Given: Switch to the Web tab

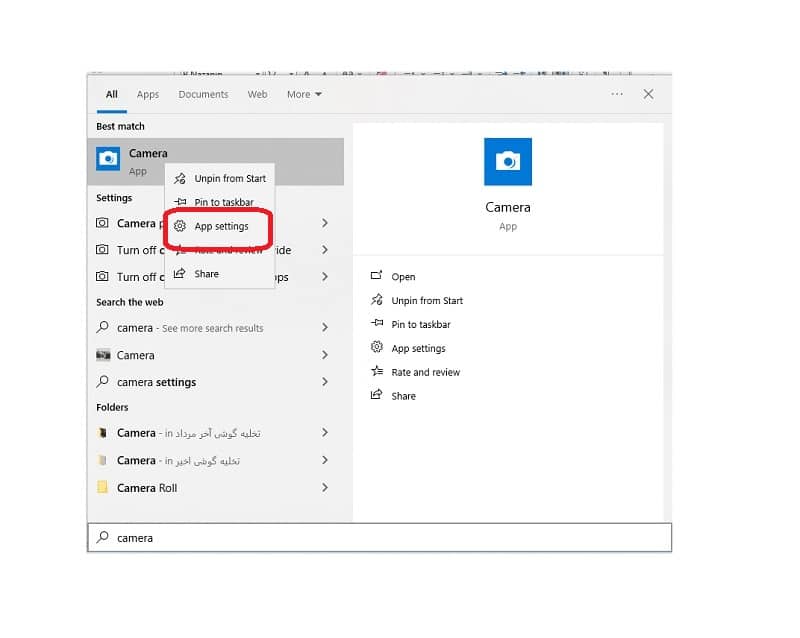Looking at the screenshot, I should pyautogui.click(x=257, y=94).
